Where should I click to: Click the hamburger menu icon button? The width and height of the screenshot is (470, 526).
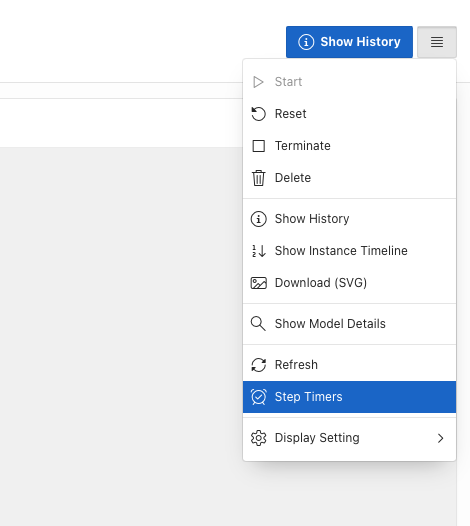click(x=436, y=42)
